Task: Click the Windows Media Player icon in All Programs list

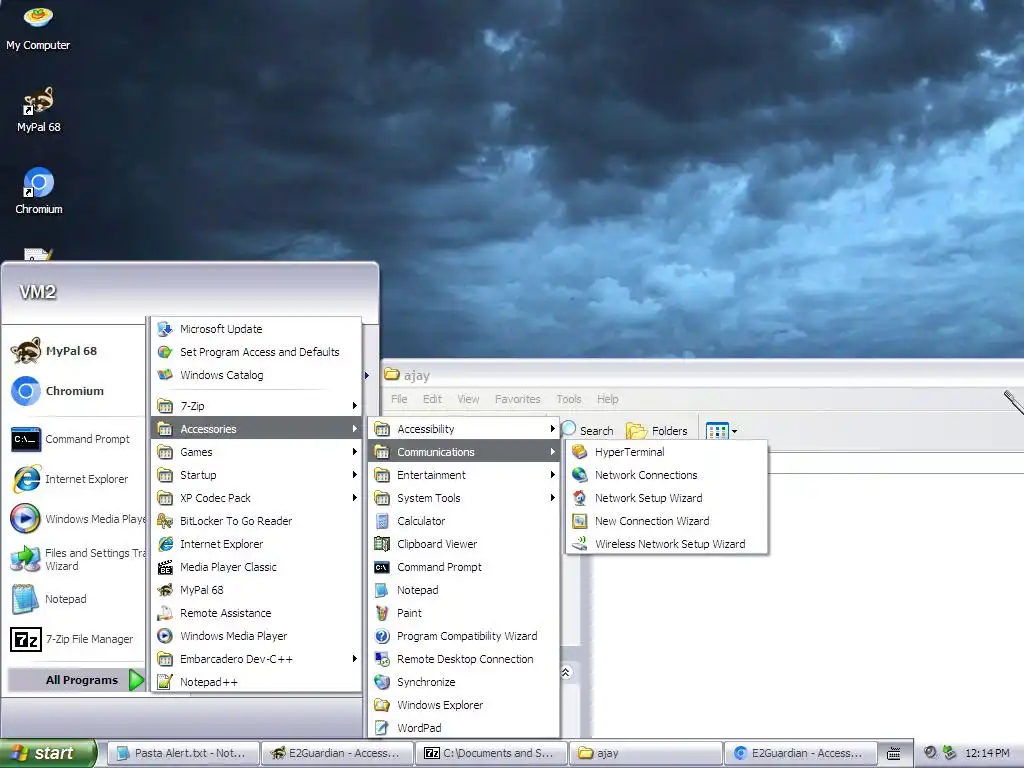Action: 165,635
